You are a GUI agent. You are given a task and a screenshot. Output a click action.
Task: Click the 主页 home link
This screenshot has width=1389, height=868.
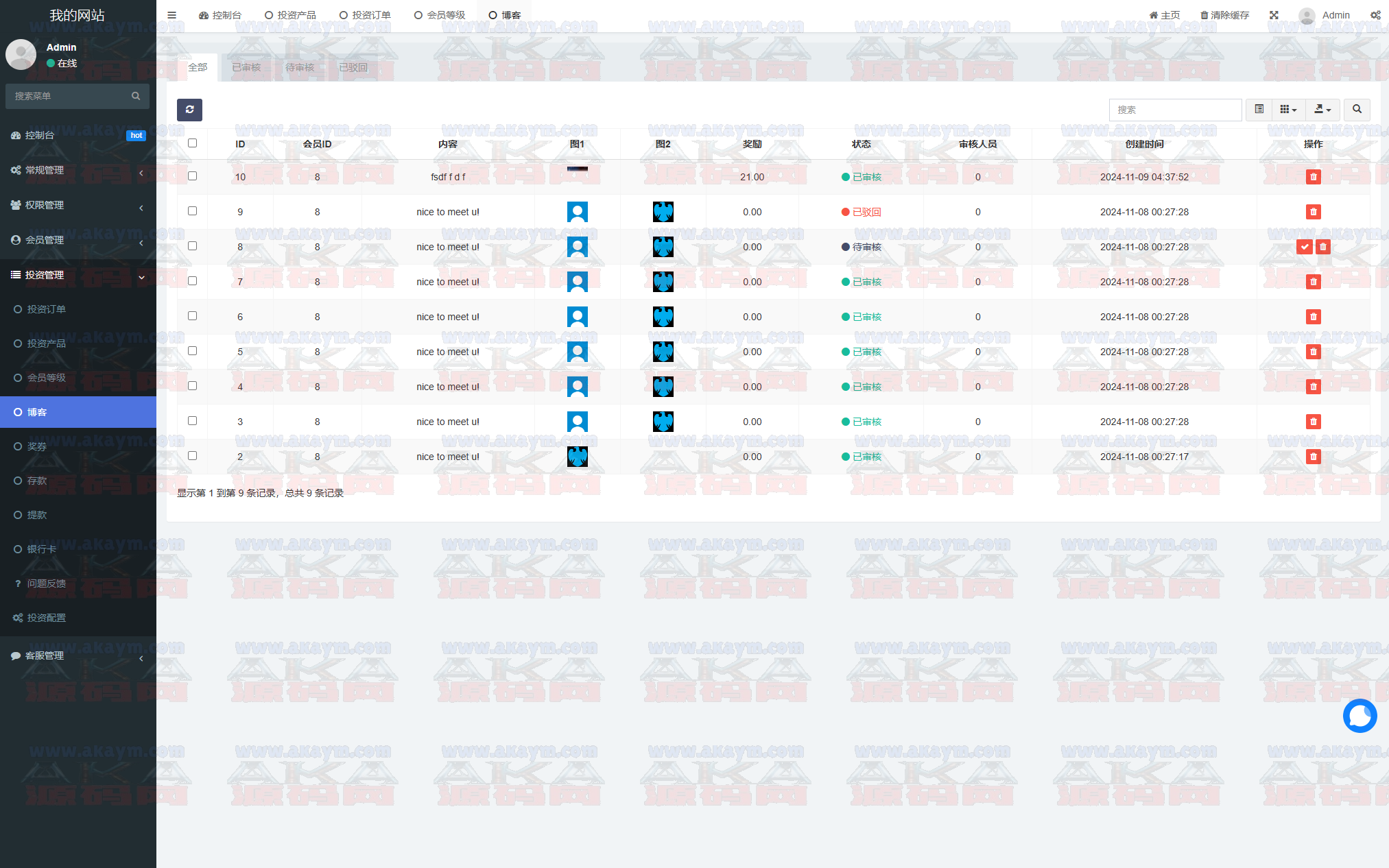[1165, 15]
